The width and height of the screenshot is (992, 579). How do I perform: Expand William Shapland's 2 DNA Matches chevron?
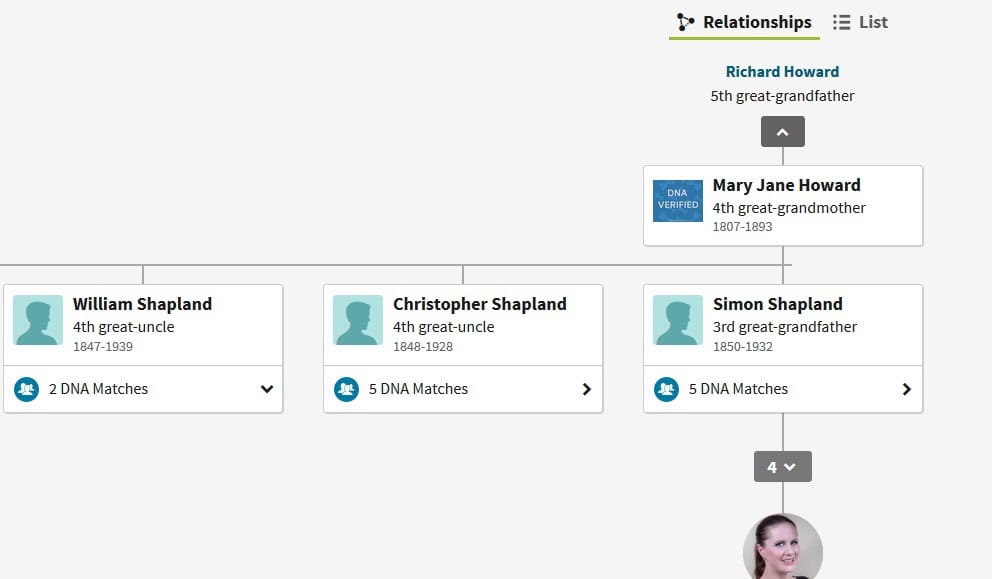267,389
